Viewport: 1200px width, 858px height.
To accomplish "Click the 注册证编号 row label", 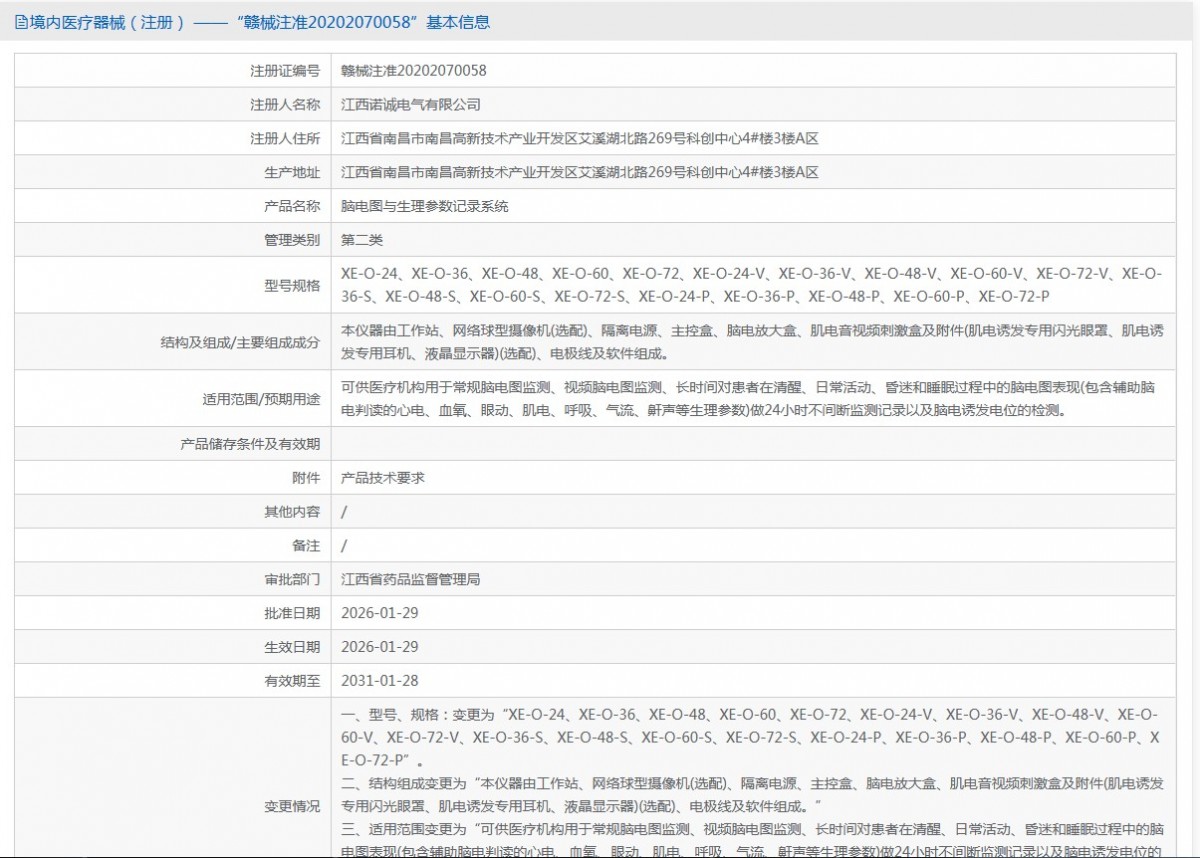I will 285,70.
